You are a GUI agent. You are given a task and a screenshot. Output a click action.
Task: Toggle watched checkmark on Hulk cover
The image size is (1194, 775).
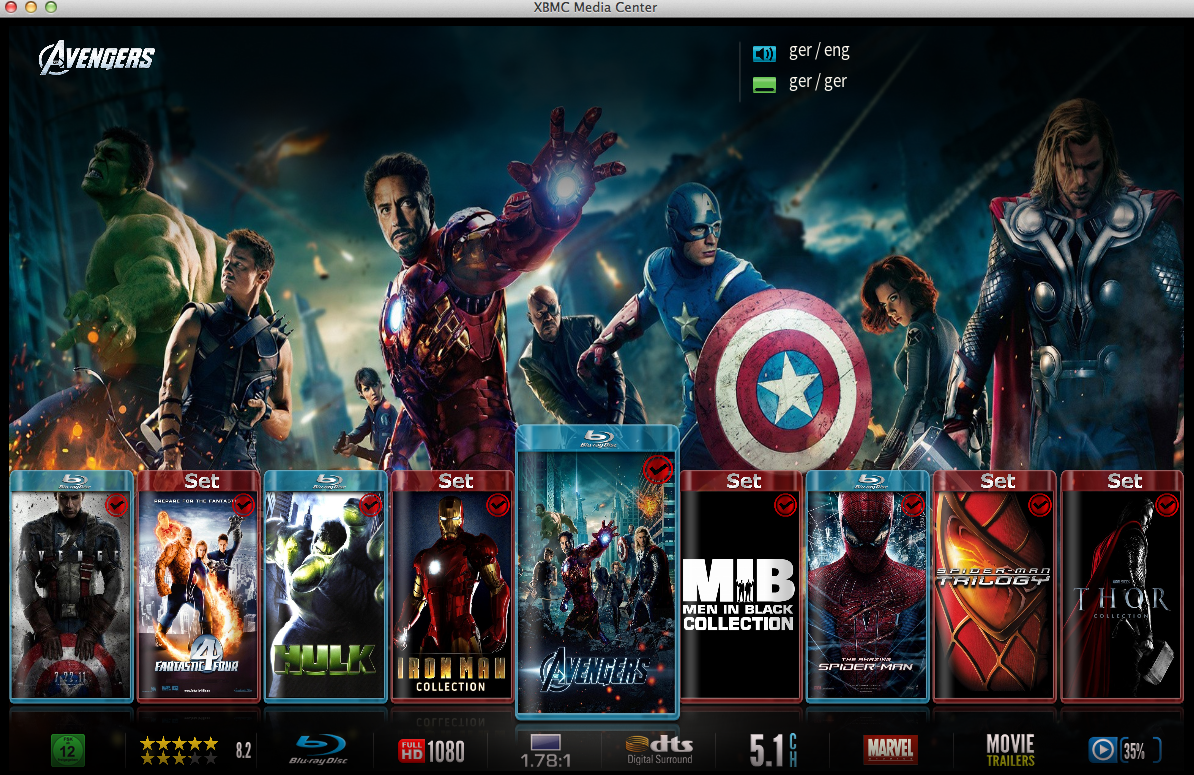[x=370, y=505]
